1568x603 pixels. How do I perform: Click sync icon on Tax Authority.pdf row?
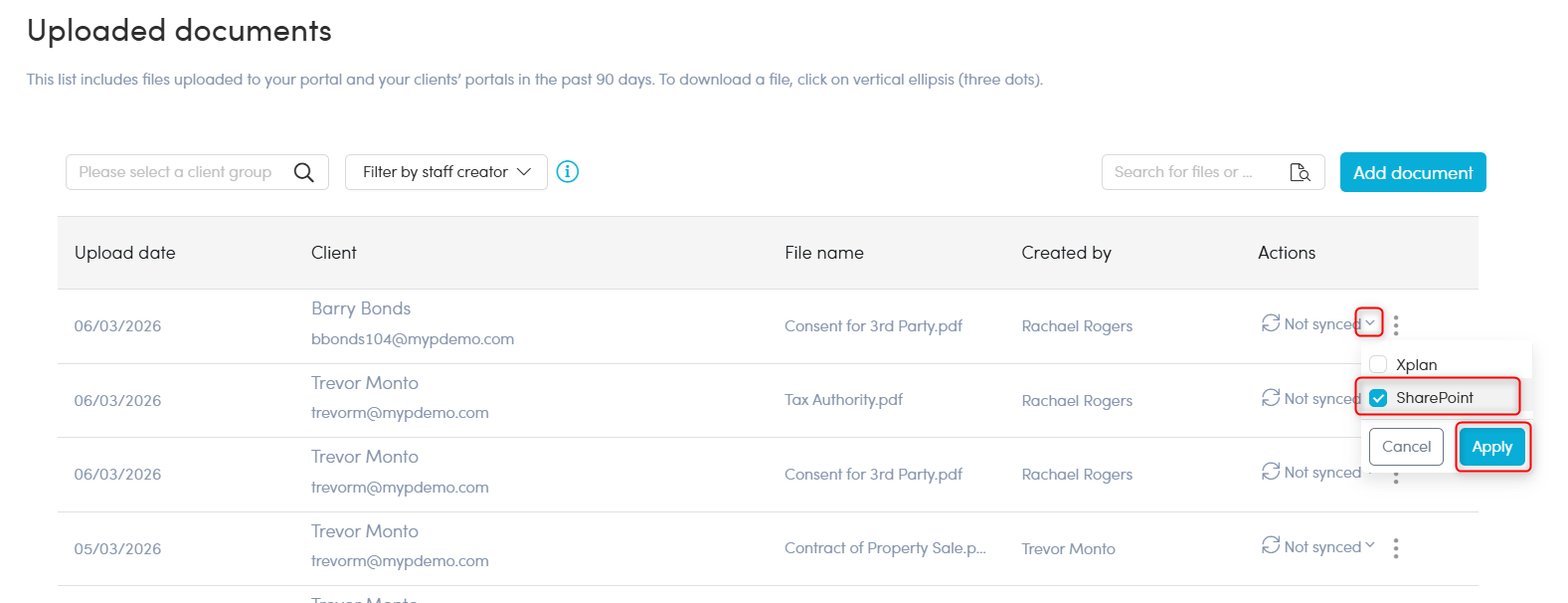coord(1271,398)
